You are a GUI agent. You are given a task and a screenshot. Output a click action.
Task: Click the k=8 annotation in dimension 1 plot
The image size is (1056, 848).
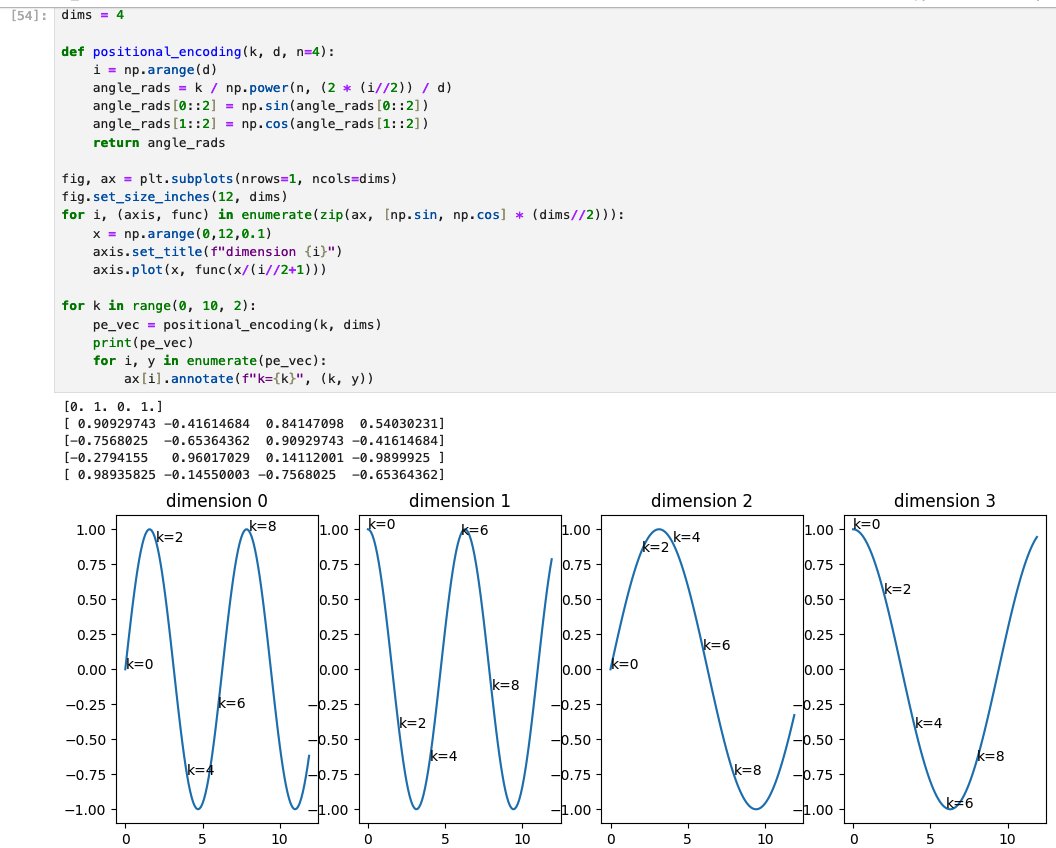[506, 685]
